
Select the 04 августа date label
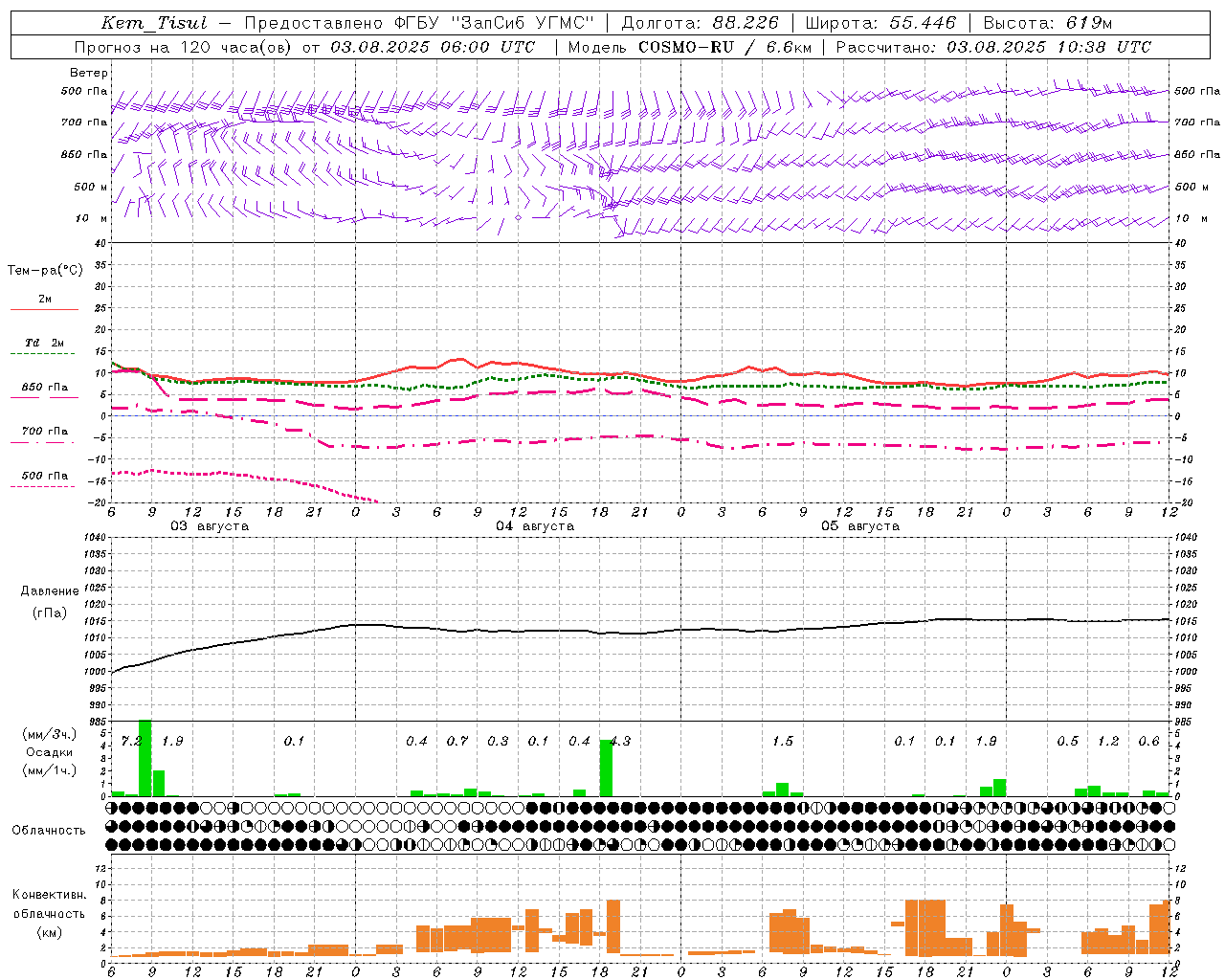(x=535, y=526)
